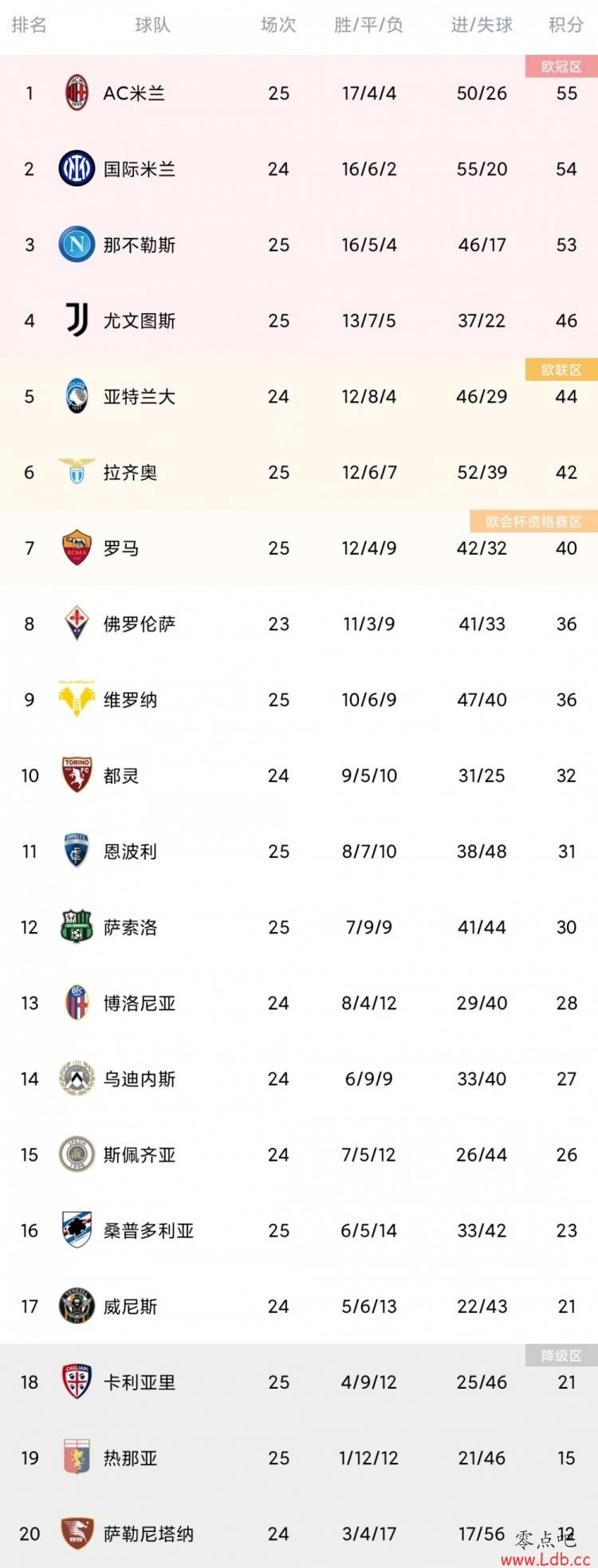Open the 罗马 Roma crest
The width and height of the screenshot is (598, 1568).
(77, 548)
